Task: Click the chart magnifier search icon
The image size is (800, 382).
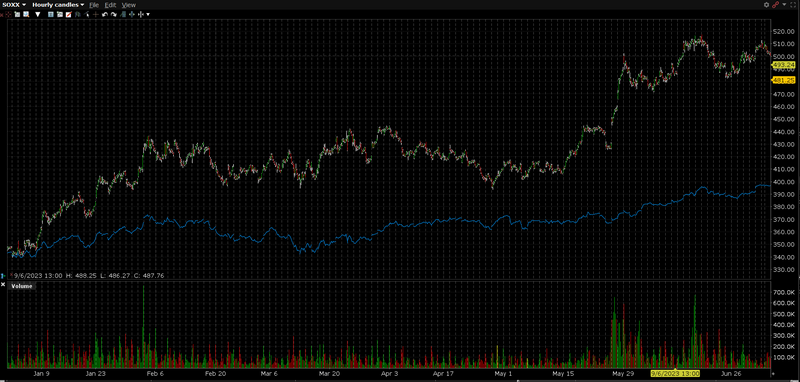Action: (26, 14)
